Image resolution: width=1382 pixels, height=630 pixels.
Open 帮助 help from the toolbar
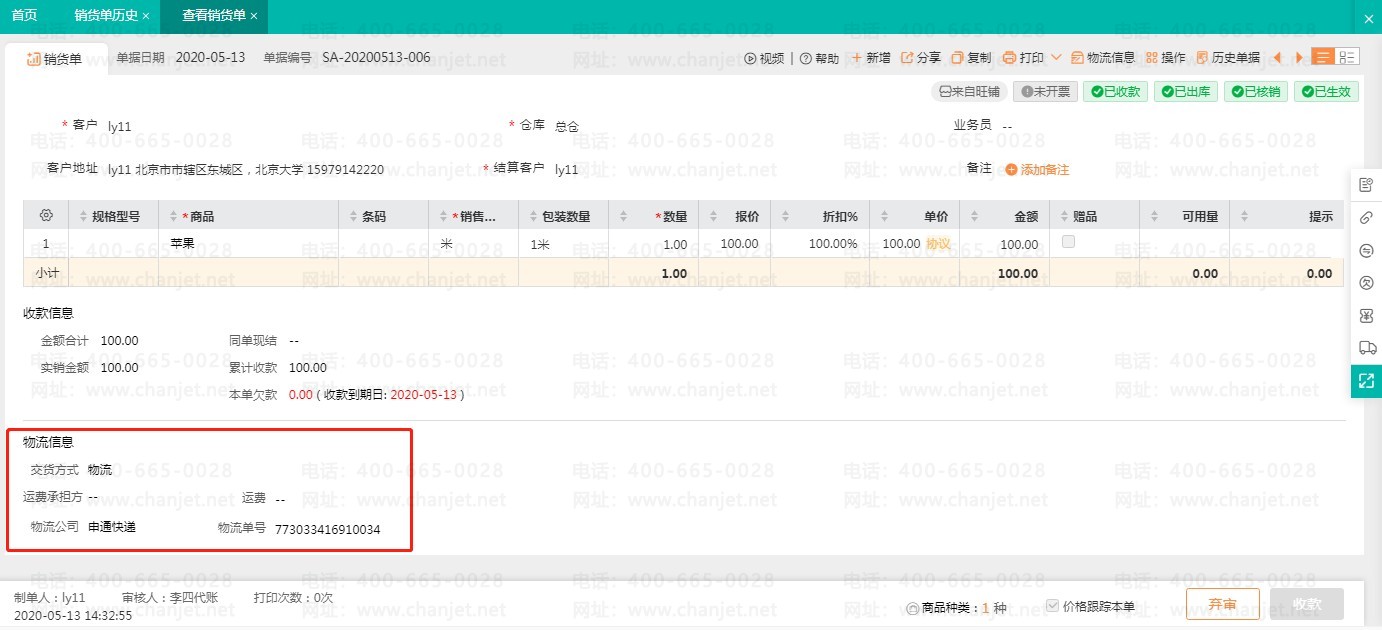pos(819,58)
